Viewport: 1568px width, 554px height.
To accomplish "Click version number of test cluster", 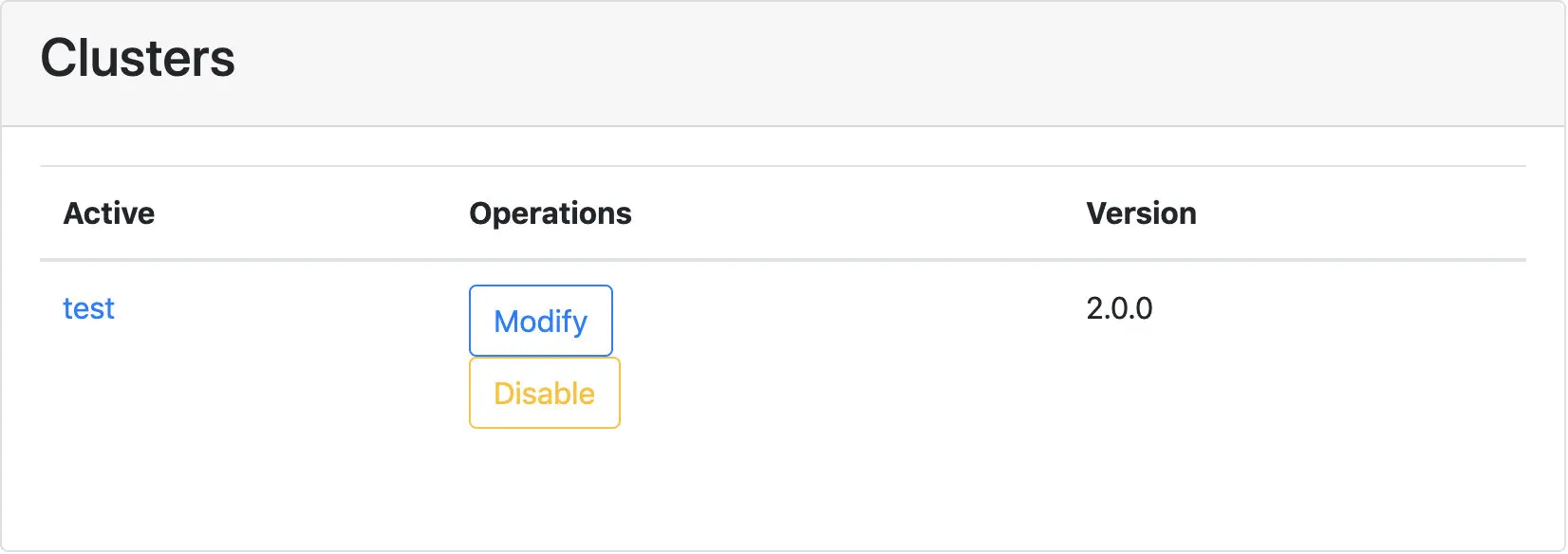I will coord(1119,308).
